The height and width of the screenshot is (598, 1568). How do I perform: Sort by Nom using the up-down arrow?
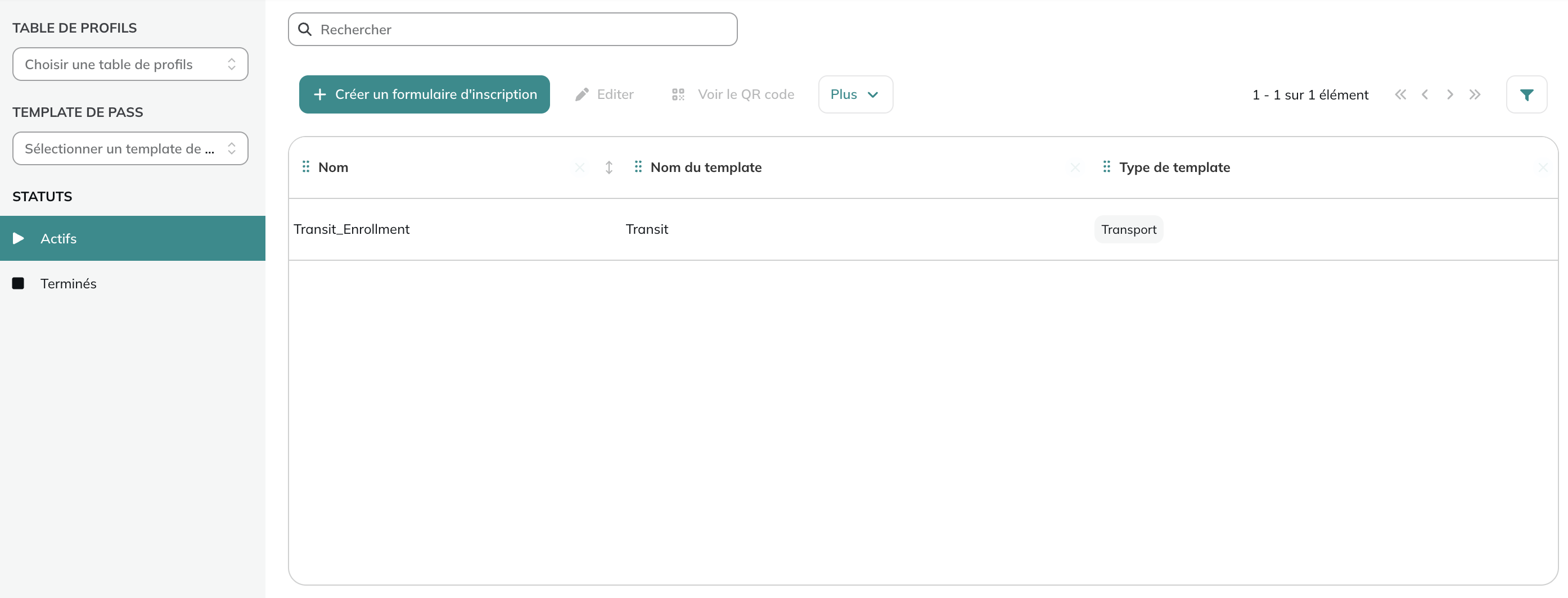click(x=609, y=167)
